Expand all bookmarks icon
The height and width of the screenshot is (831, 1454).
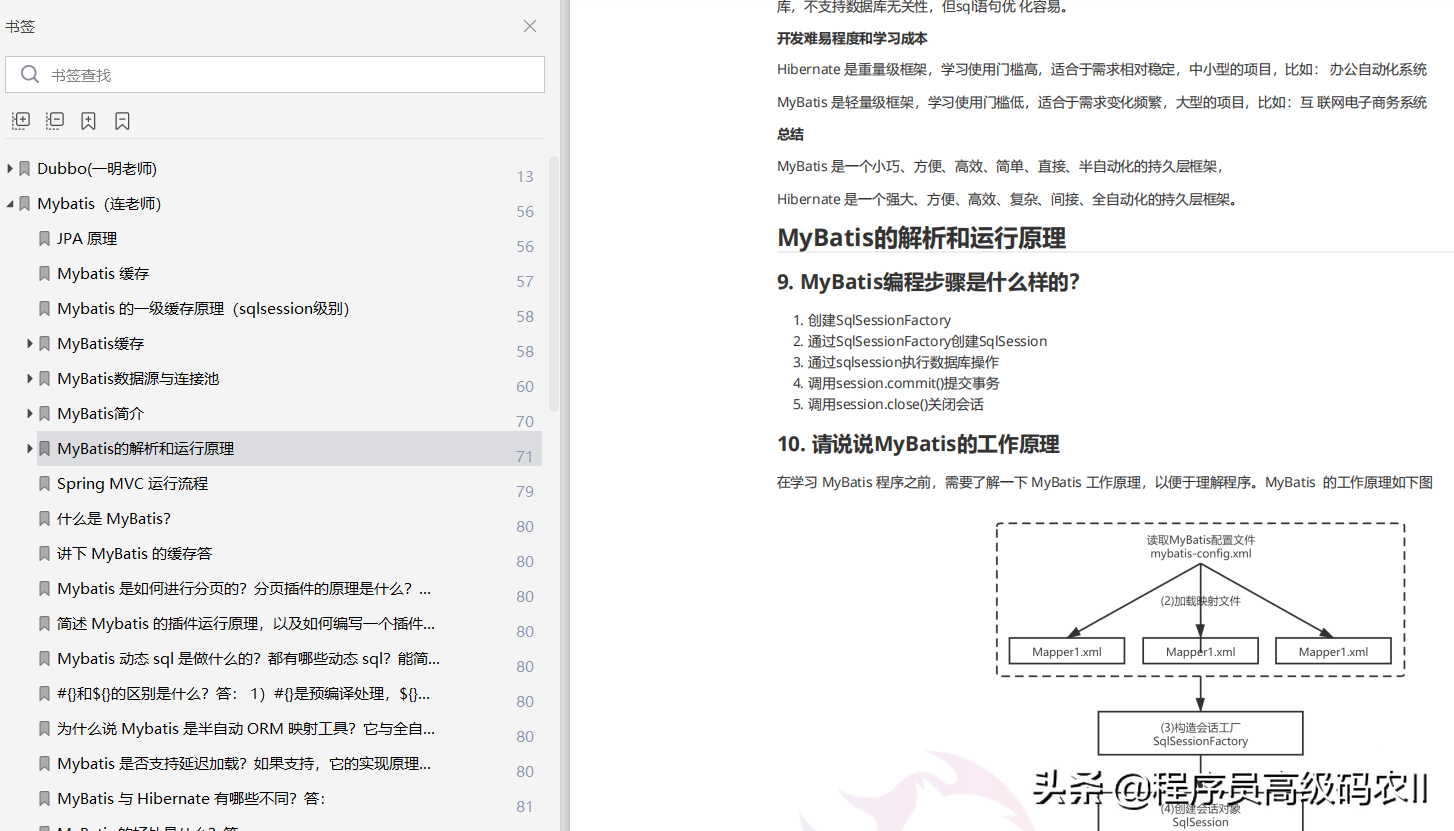21,121
